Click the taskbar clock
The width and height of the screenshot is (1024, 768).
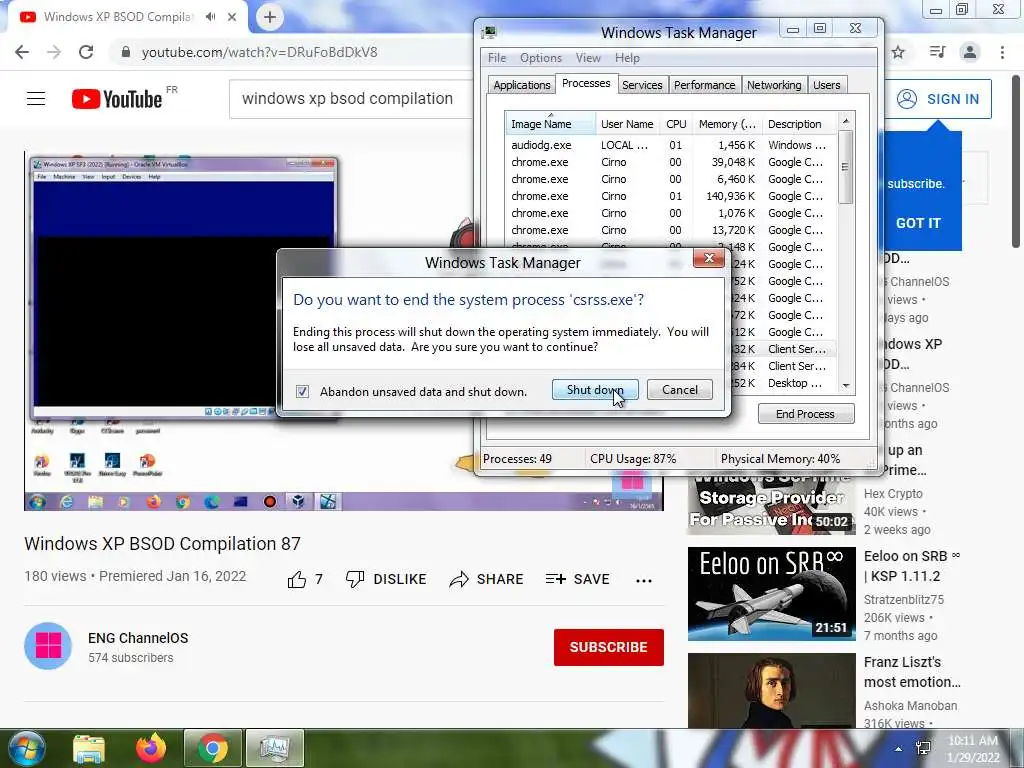[x=973, y=749]
